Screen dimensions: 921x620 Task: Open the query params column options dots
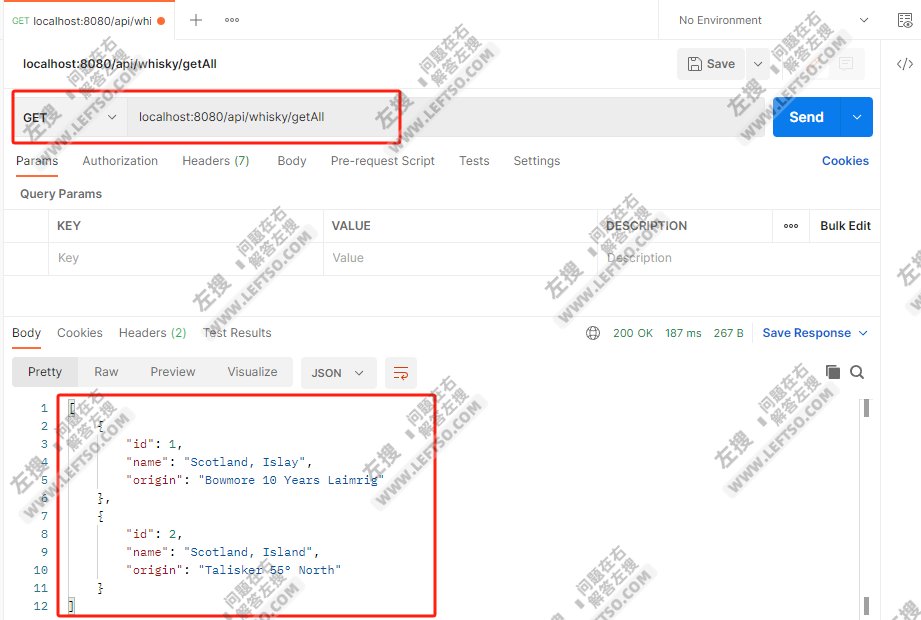click(791, 226)
